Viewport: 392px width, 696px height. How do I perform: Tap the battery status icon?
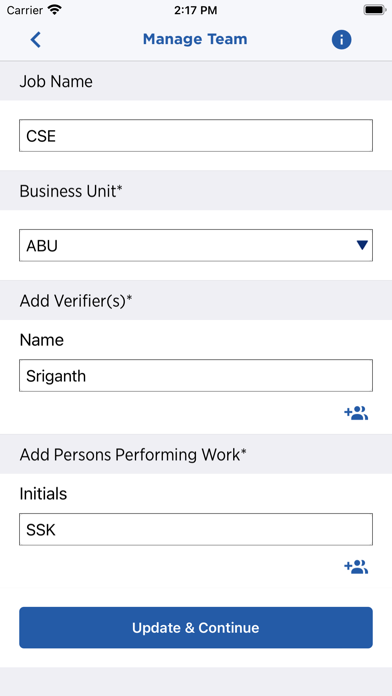click(375, 10)
